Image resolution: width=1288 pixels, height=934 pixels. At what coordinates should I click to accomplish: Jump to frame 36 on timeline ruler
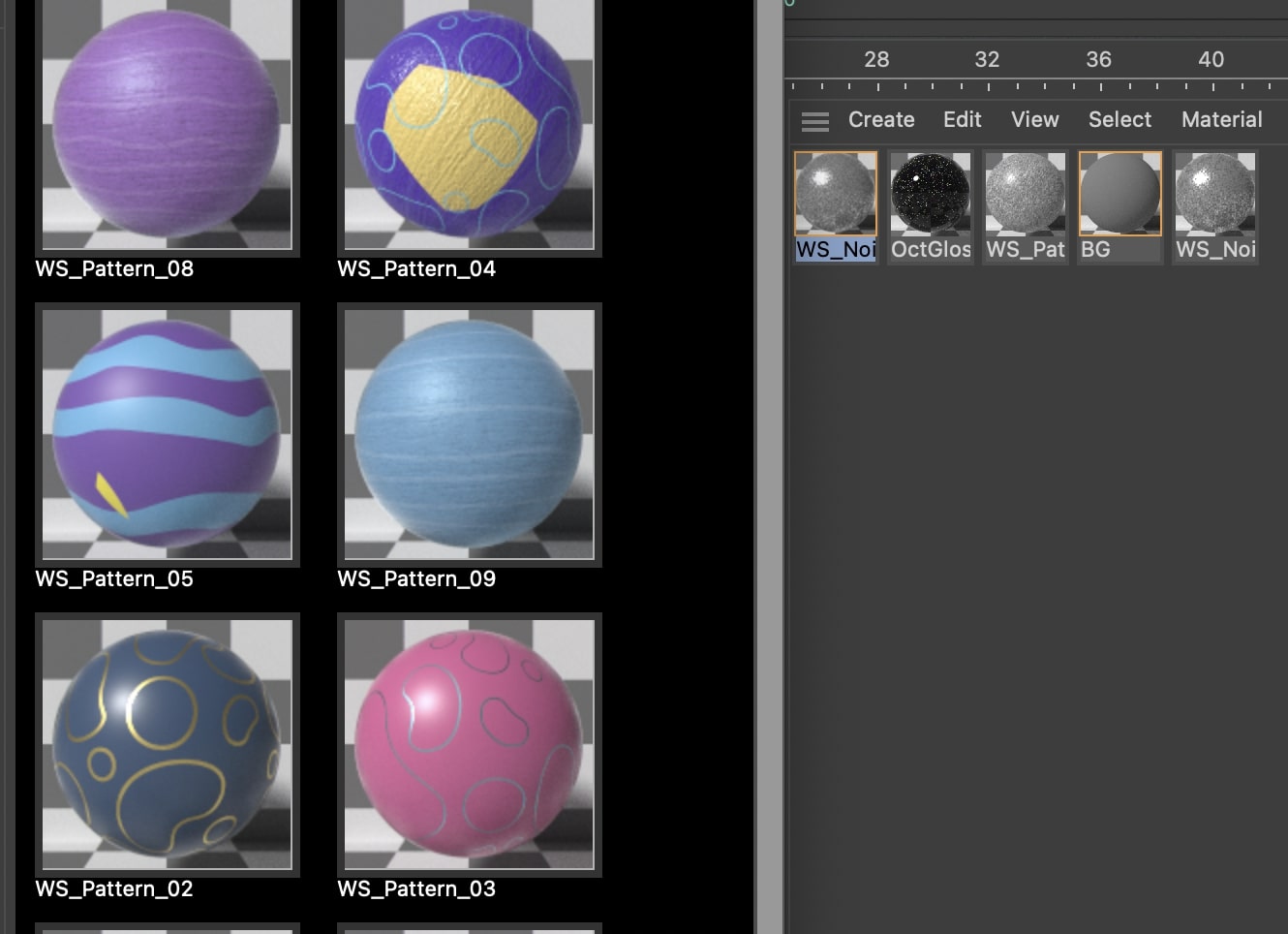(x=1098, y=60)
